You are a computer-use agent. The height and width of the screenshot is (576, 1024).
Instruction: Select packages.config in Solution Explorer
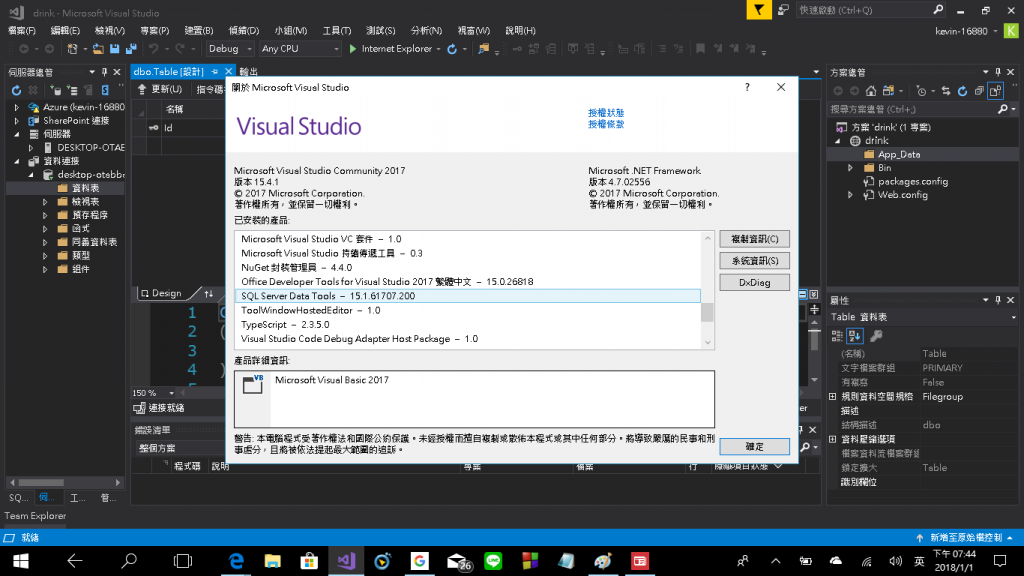pos(912,182)
